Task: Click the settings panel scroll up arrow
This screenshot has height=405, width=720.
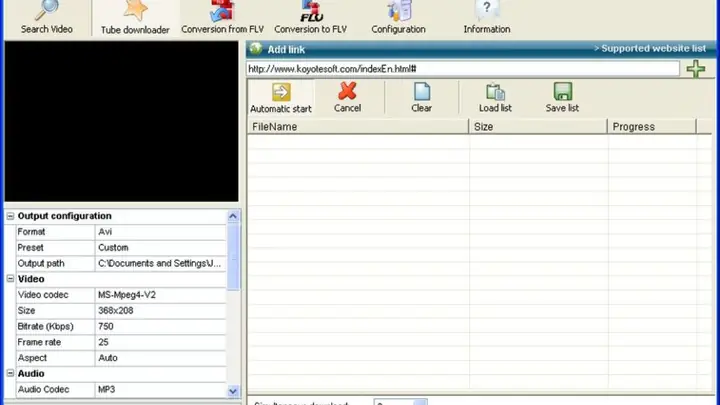Action: coord(233,216)
